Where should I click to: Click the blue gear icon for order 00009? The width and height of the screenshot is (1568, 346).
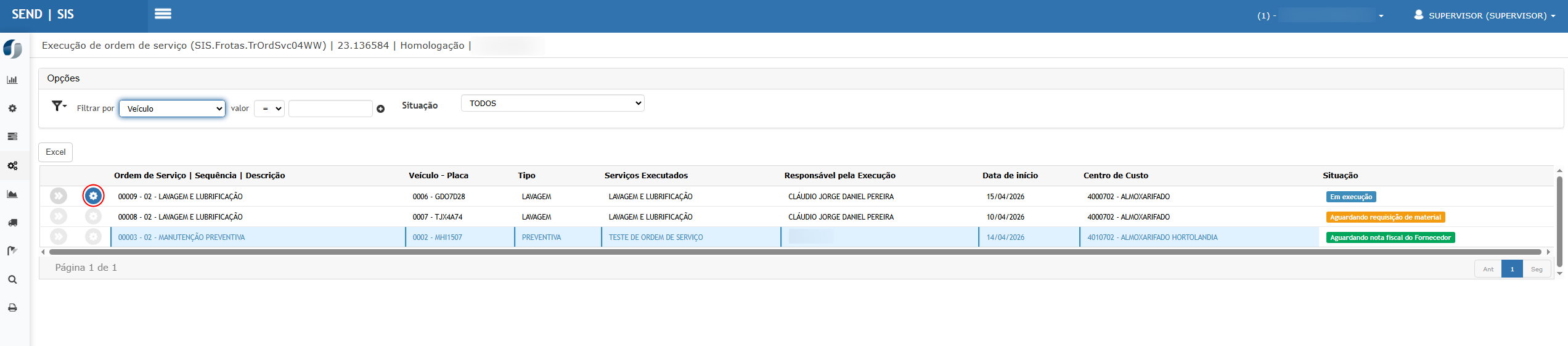click(x=93, y=196)
